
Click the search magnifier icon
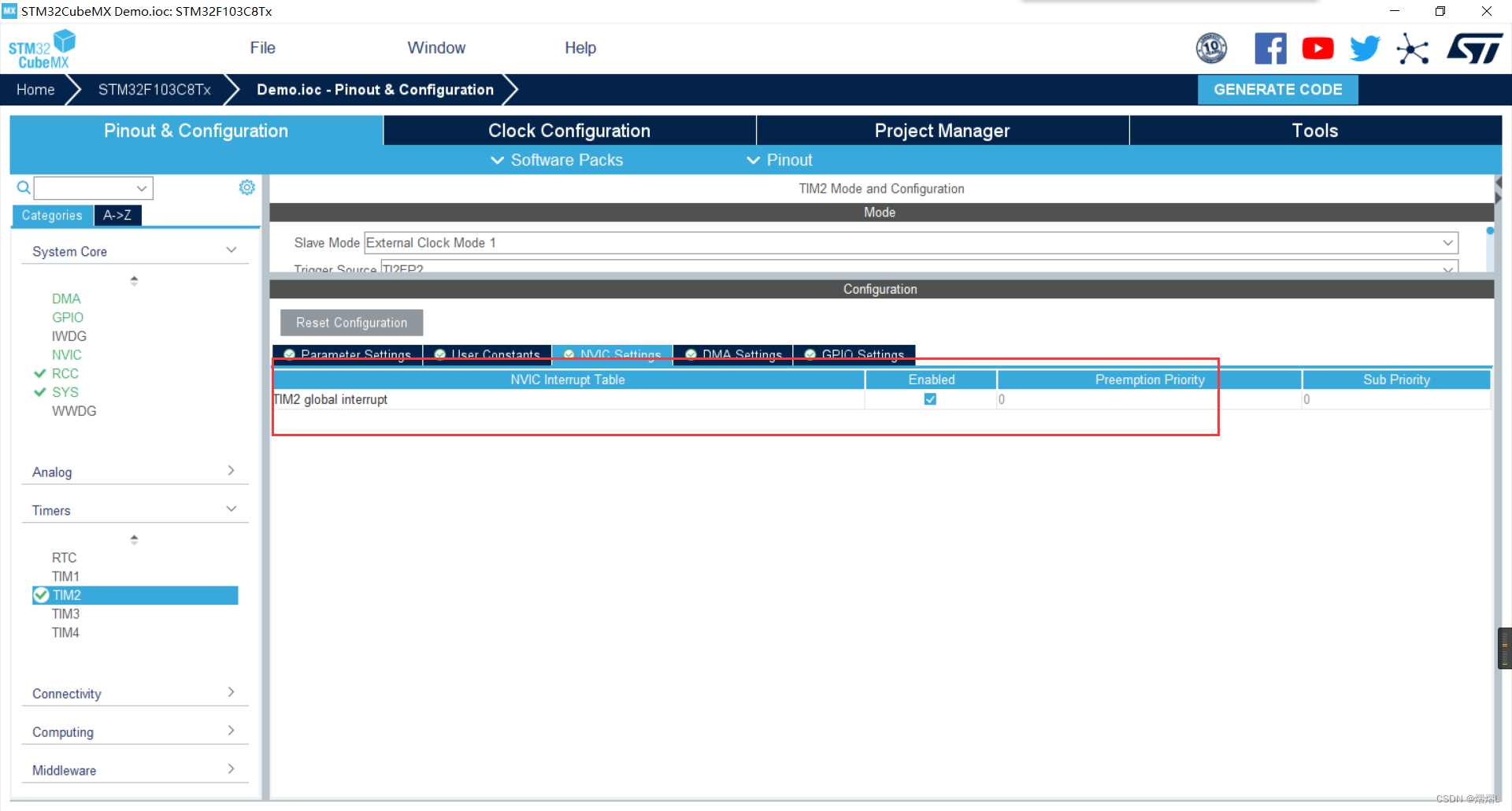tap(24, 187)
